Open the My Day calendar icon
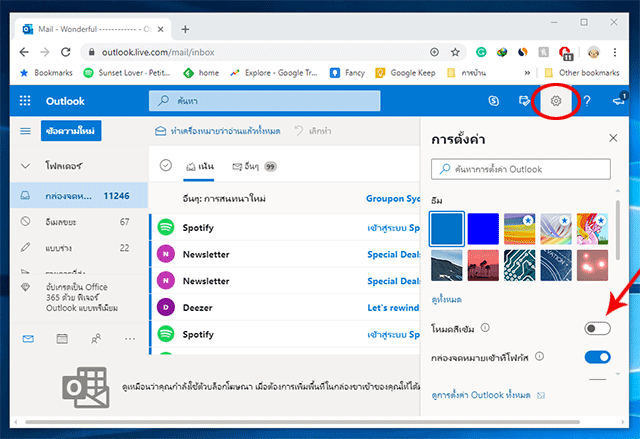 [x=524, y=101]
